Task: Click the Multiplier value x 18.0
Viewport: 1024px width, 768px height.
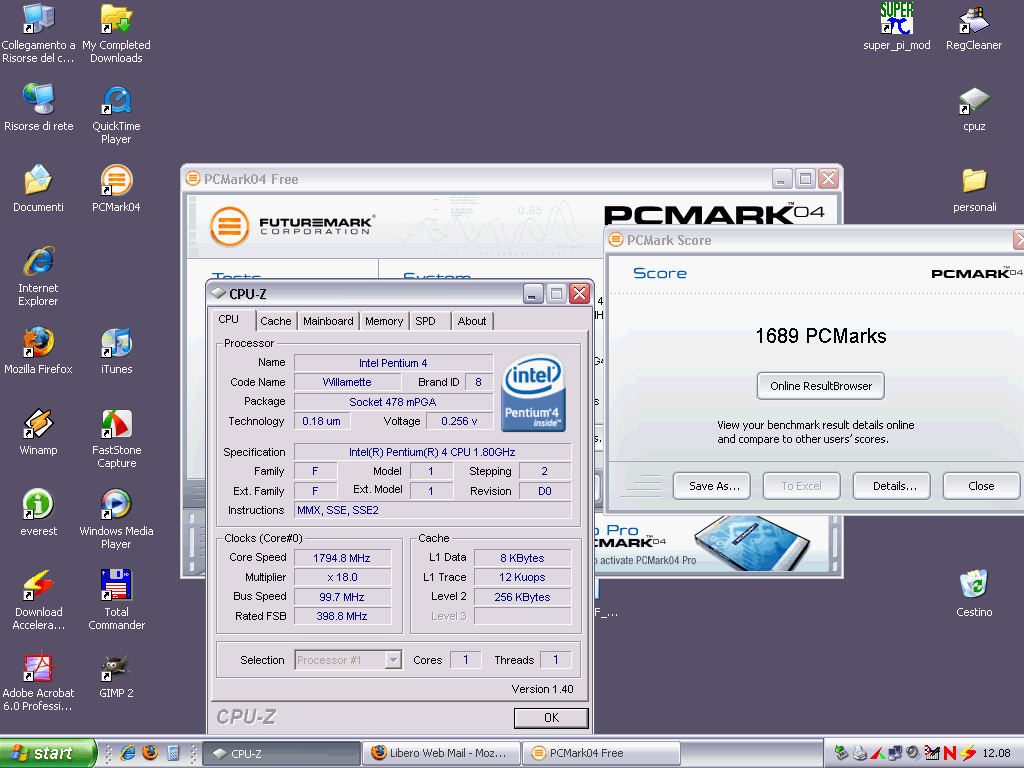Action: [x=342, y=577]
